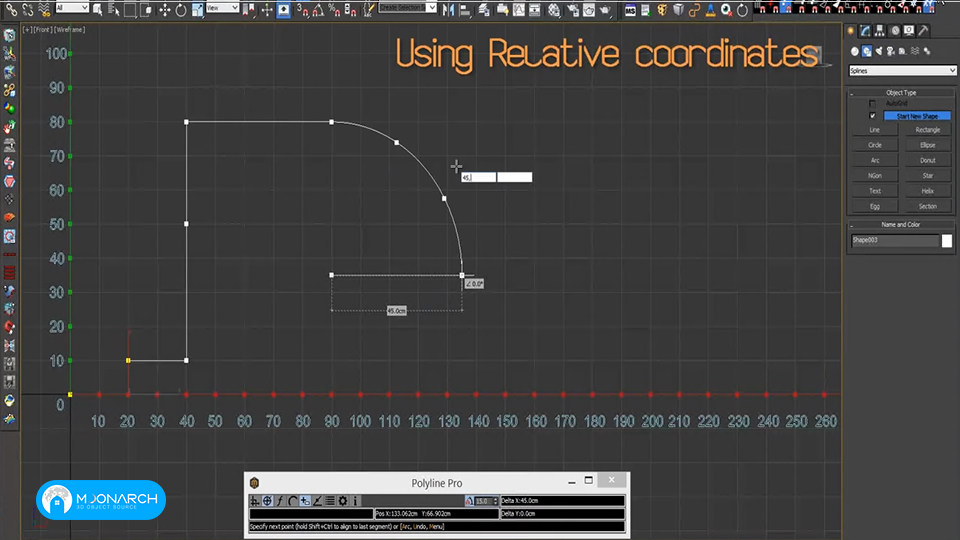
Task: Click the Line shape button
Action: click(x=875, y=130)
